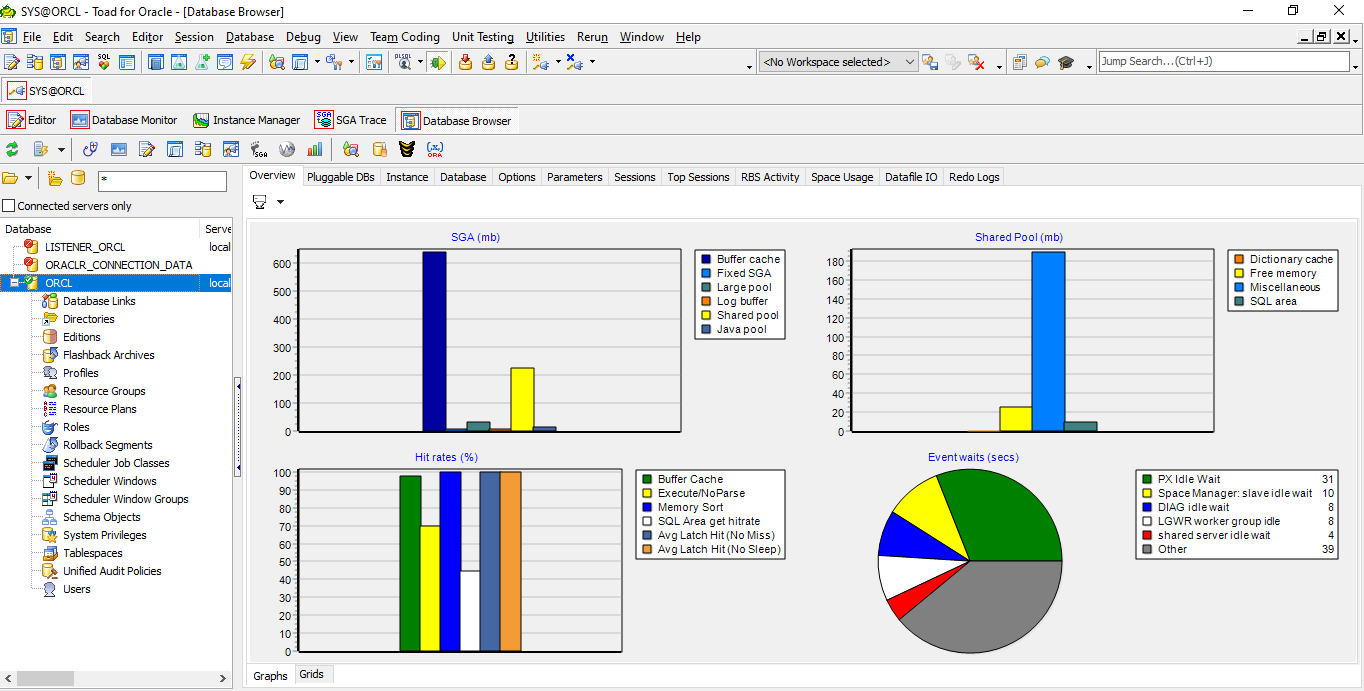Click the cylinder database icon in left panel
This screenshot has height=691, width=1364.
78,178
